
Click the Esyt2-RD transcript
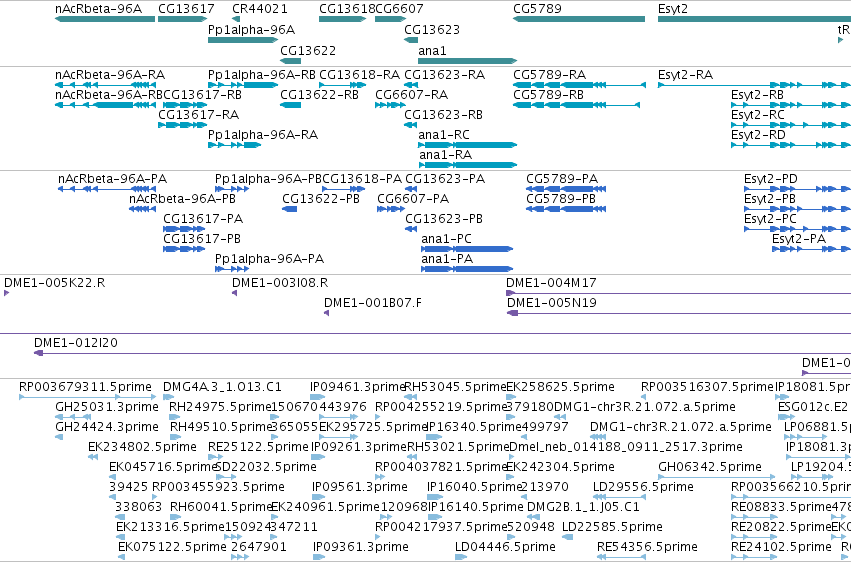click(x=791, y=145)
